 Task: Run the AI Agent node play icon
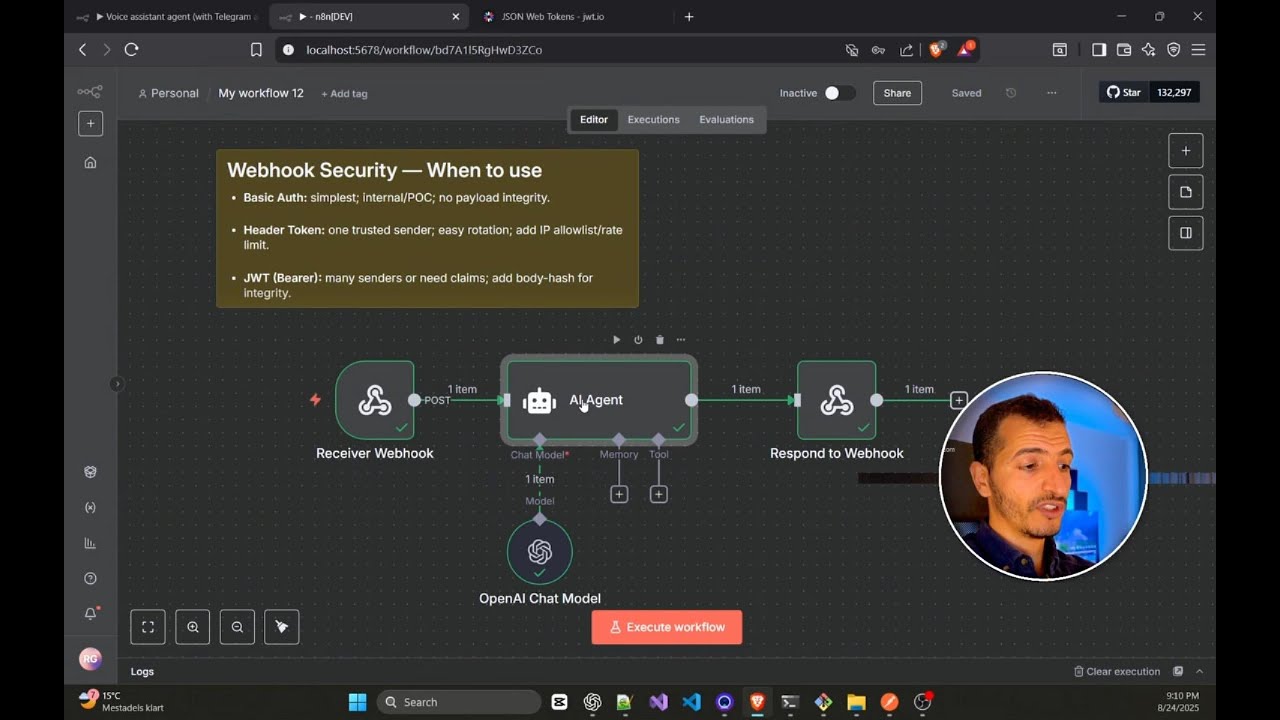tap(616, 340)
